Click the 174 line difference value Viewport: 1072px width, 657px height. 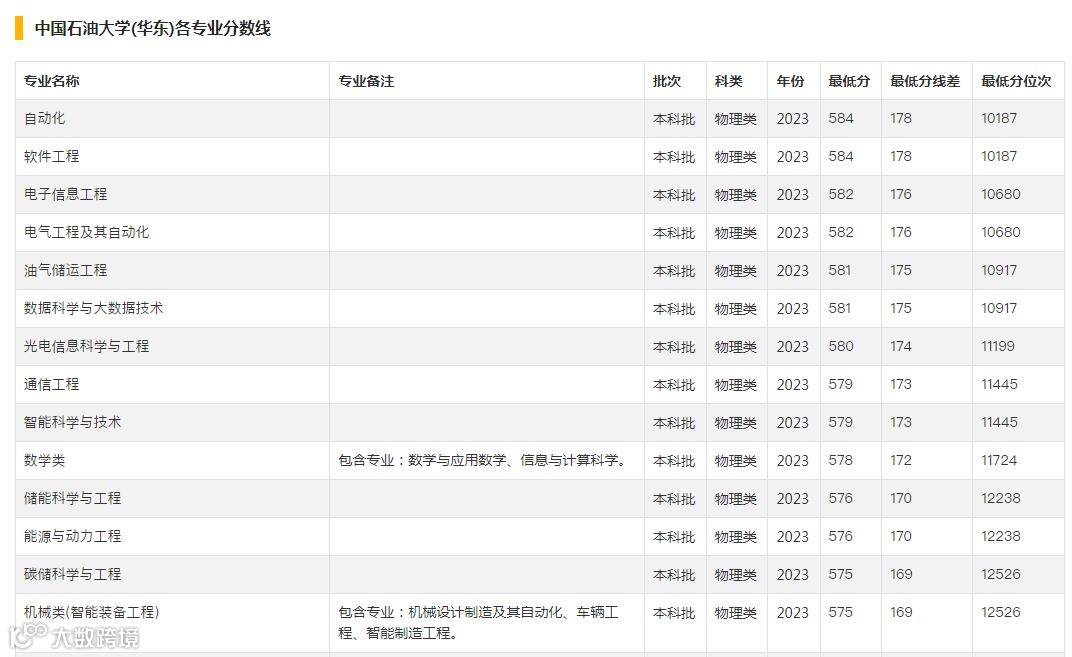901,347
